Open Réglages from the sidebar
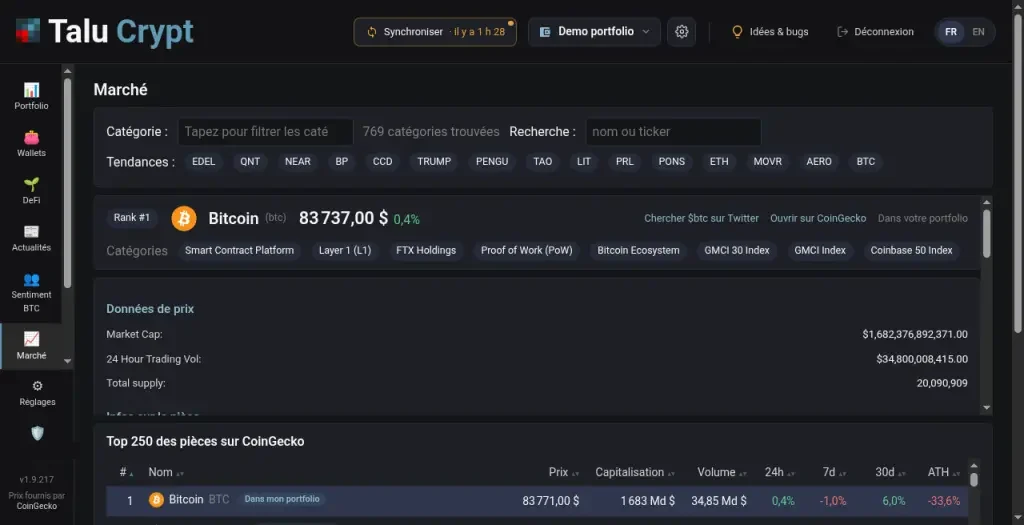The image size is (1024, 525). [37, 393]
